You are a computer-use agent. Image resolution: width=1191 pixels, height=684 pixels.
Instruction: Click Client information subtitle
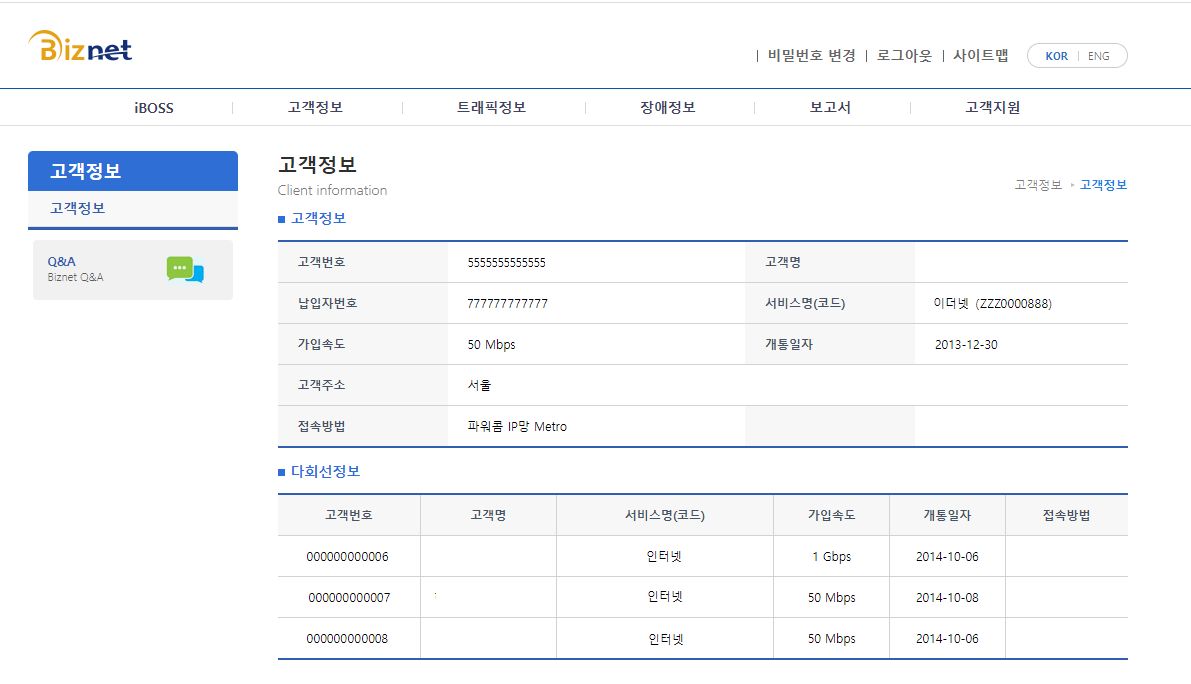(x=332, y=191)
